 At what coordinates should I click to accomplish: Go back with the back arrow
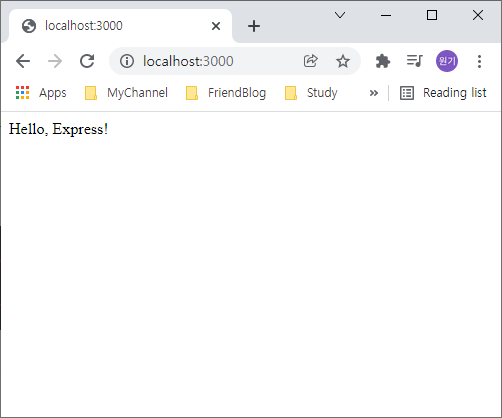click(x=23, y=61)
